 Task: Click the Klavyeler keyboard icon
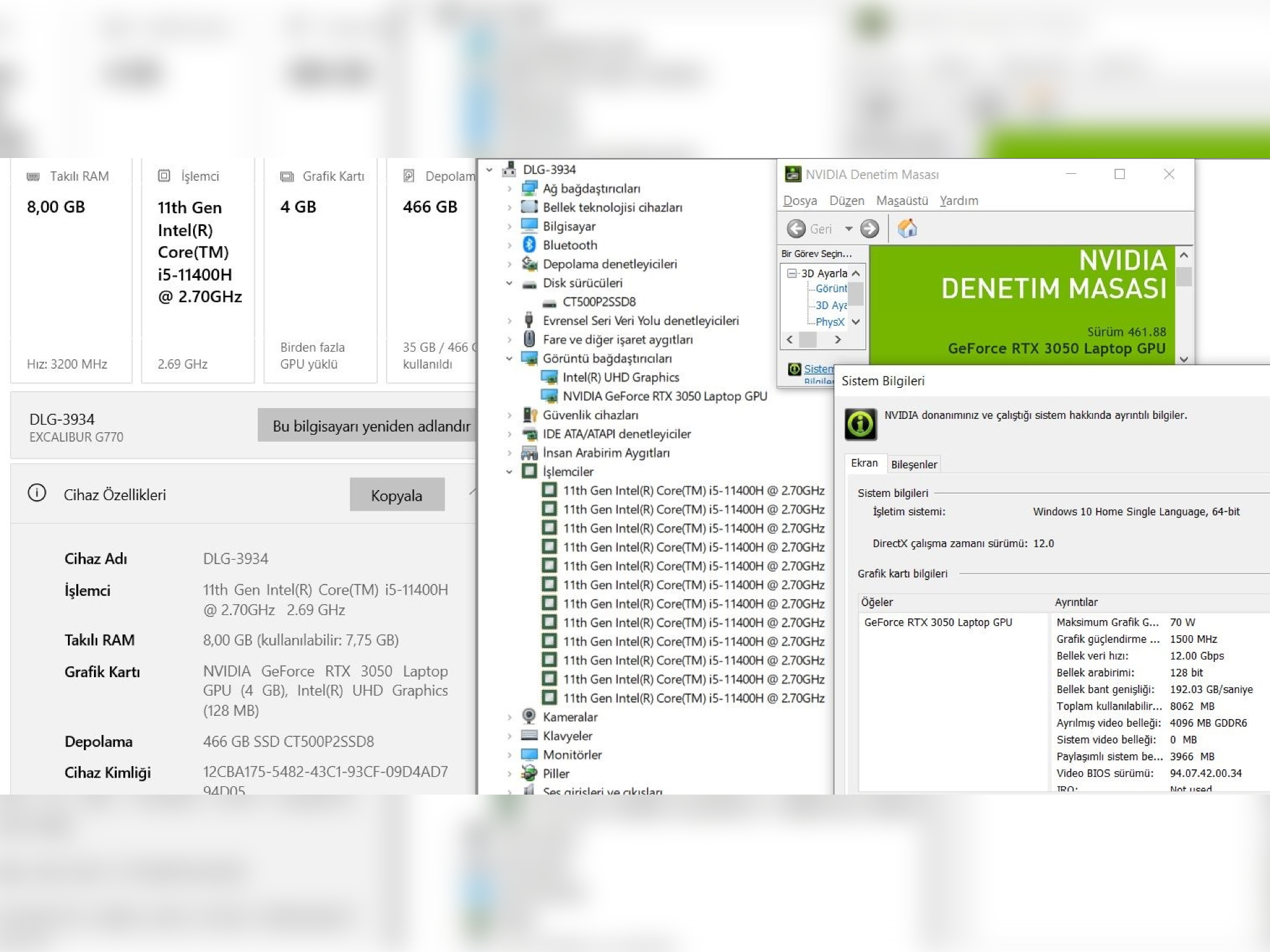[529, 735]
